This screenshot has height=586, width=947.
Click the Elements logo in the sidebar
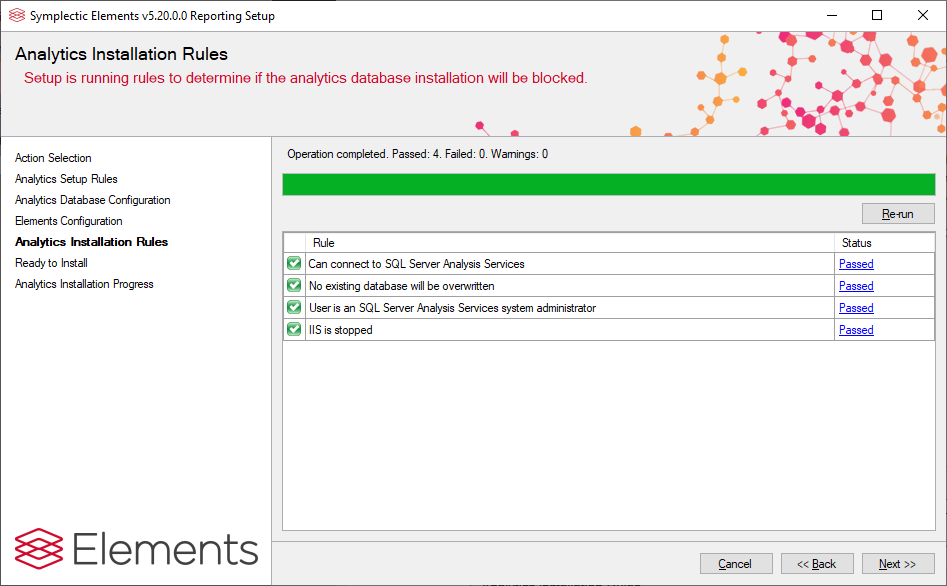[x=136, y=549]
